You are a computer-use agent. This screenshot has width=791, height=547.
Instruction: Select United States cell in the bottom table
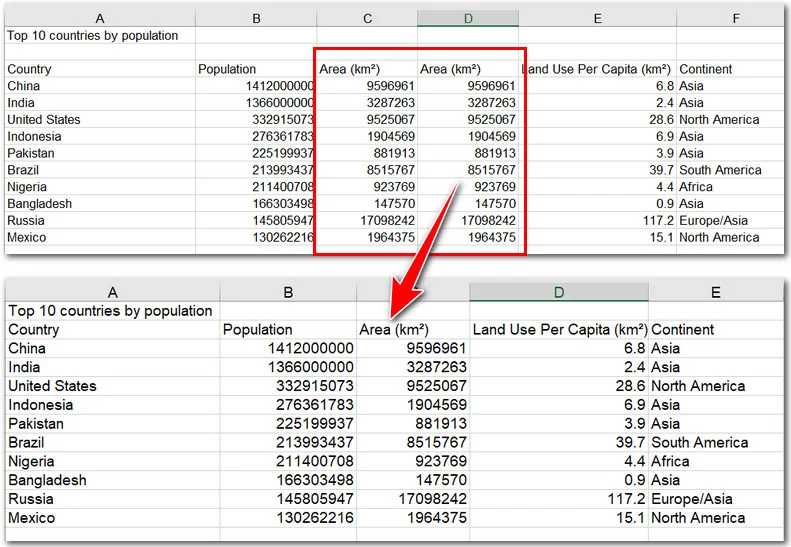52,386
